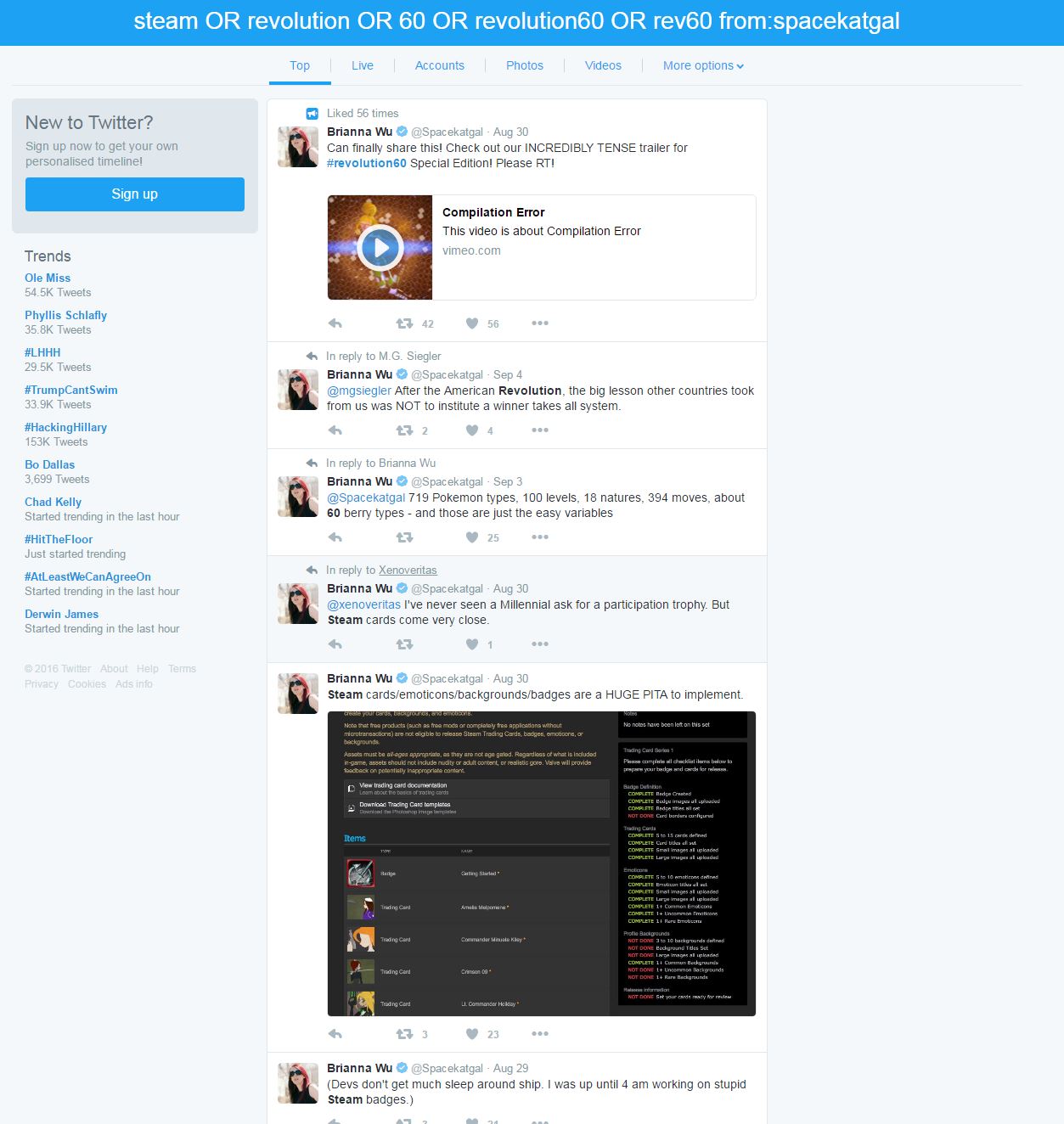The width and height of the screenshot is (1064, 1124).
Task: Click the Sign up button
Action: [x=135, y=194]
